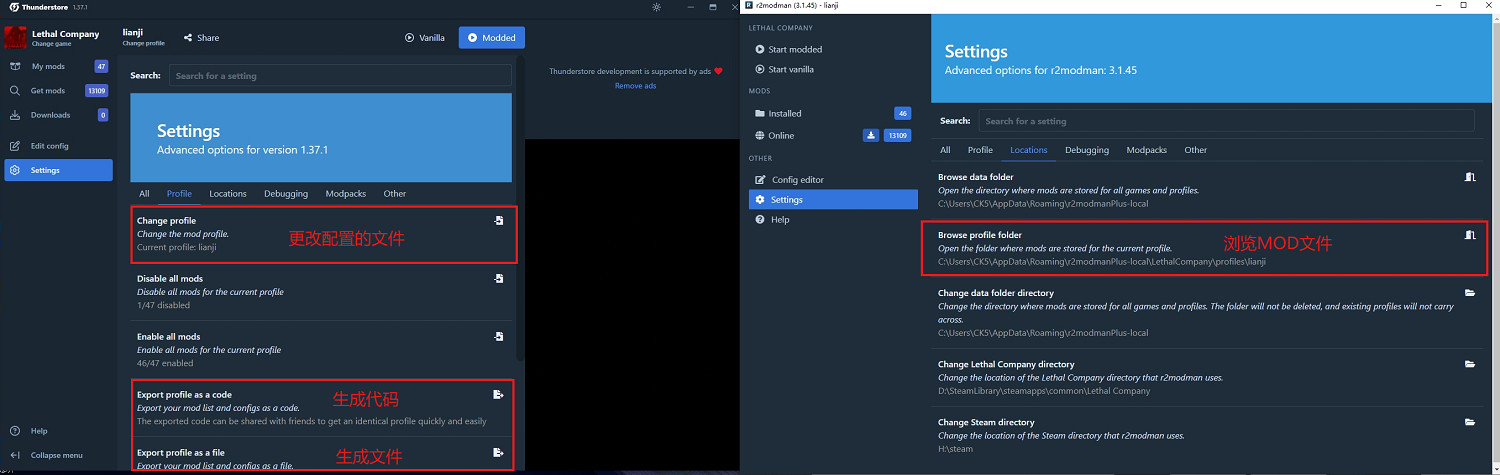Click the Disable all mods action icon
Screen dimensions: 1500x475
click(x=498, y=279)
